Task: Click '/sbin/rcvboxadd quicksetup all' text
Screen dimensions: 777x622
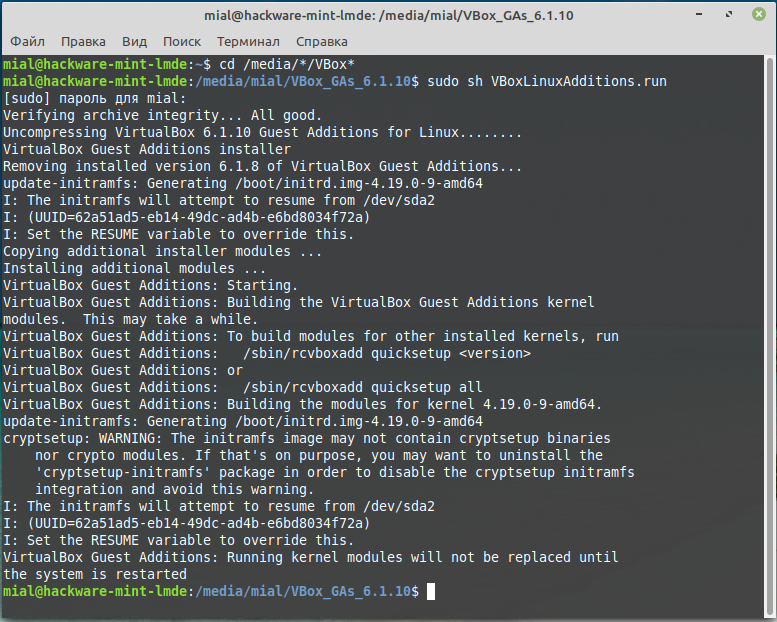Action: [363, 387]
